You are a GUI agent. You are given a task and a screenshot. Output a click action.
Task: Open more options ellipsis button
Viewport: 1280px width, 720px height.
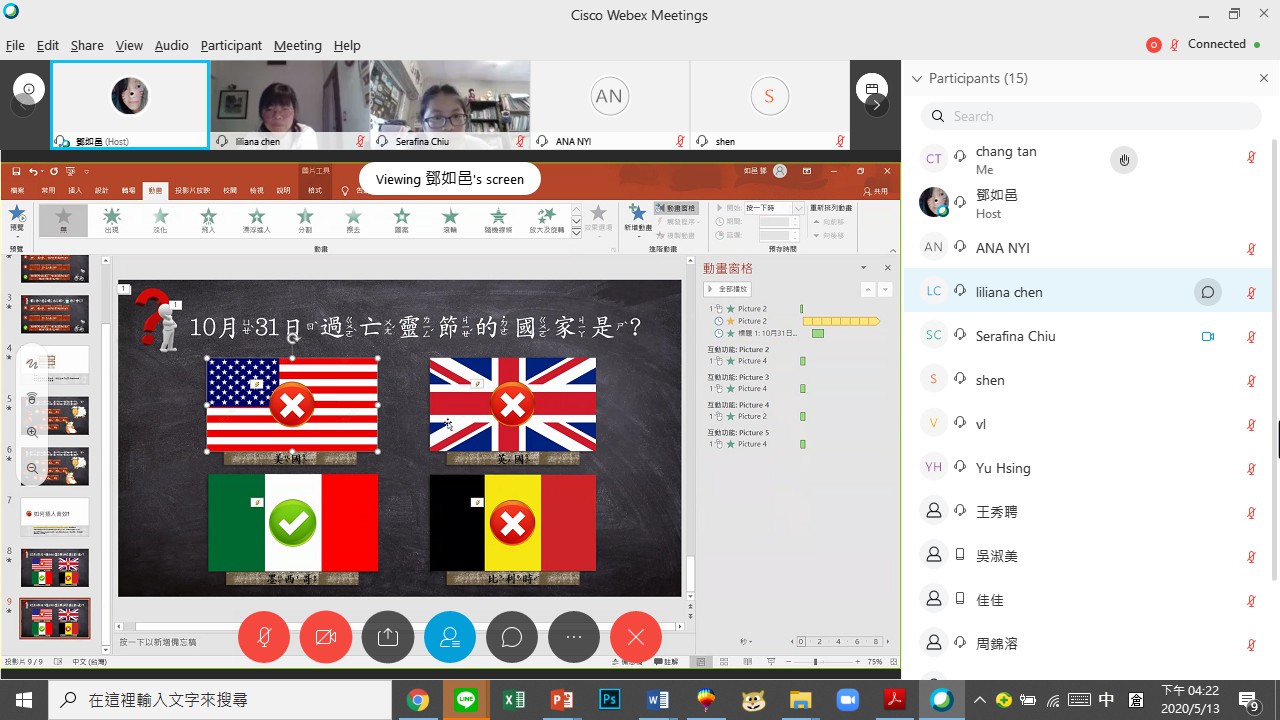coord(574,637)
